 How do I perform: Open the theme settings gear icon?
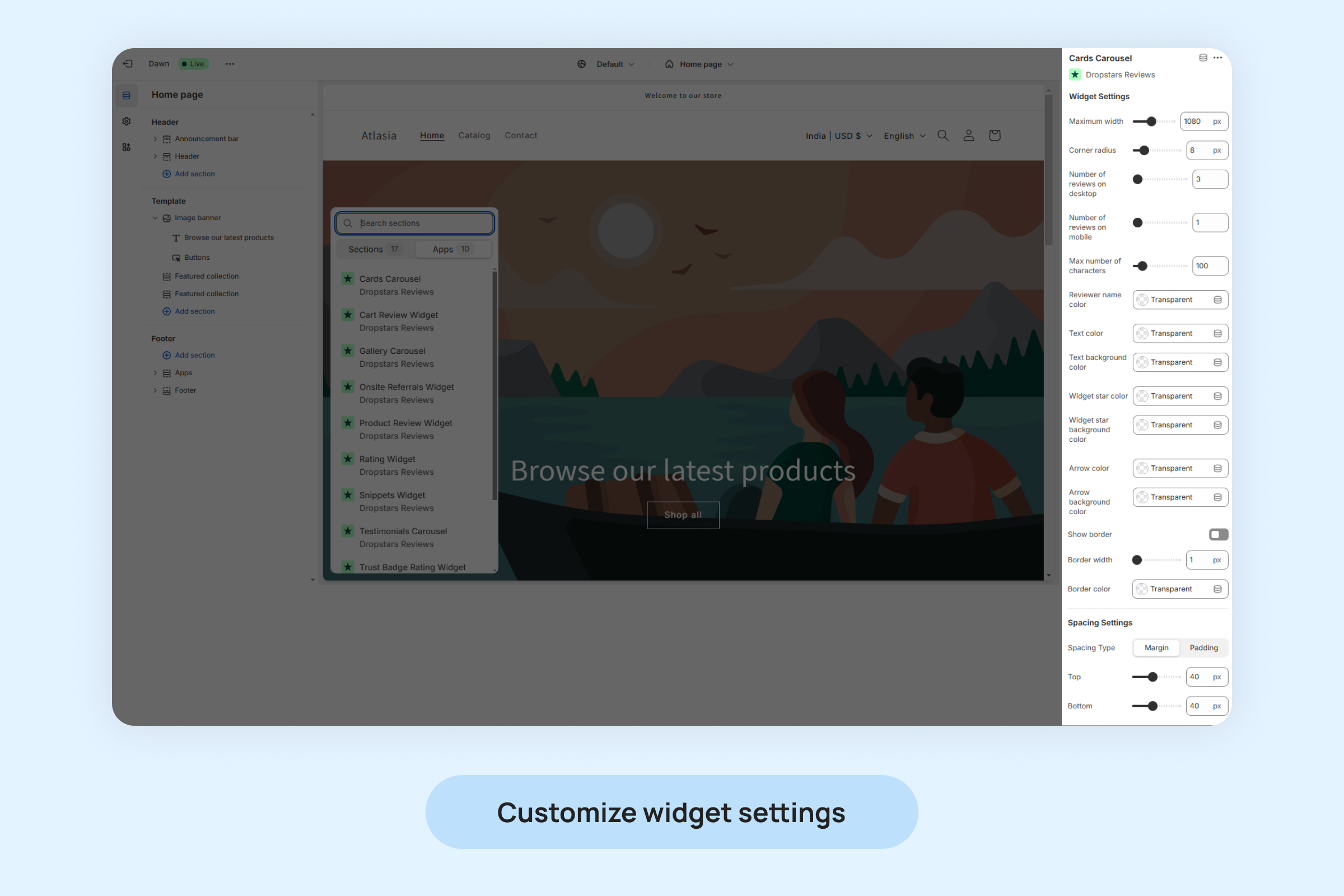(x=127, y=121)
